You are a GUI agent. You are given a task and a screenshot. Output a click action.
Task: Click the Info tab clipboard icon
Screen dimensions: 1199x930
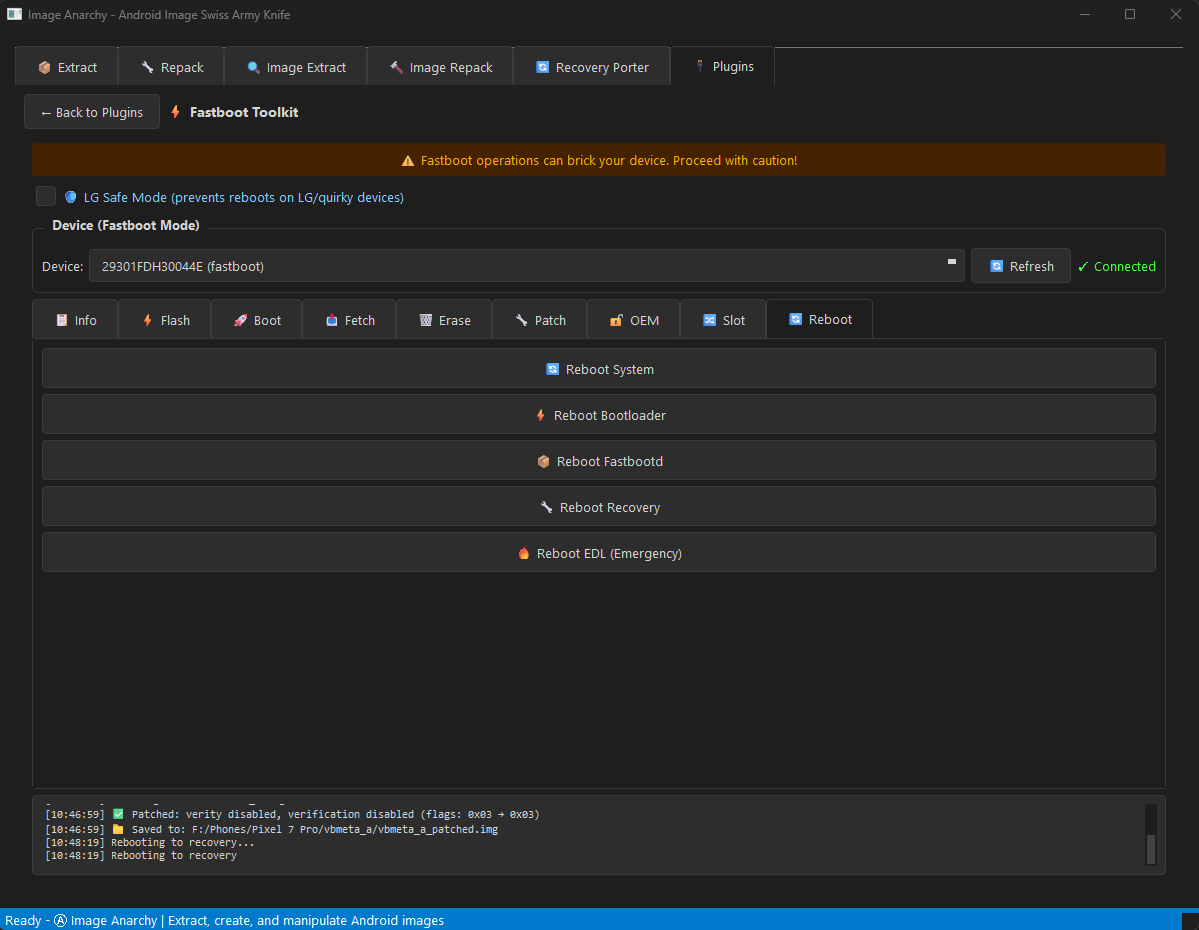click(x=62, y=320)
